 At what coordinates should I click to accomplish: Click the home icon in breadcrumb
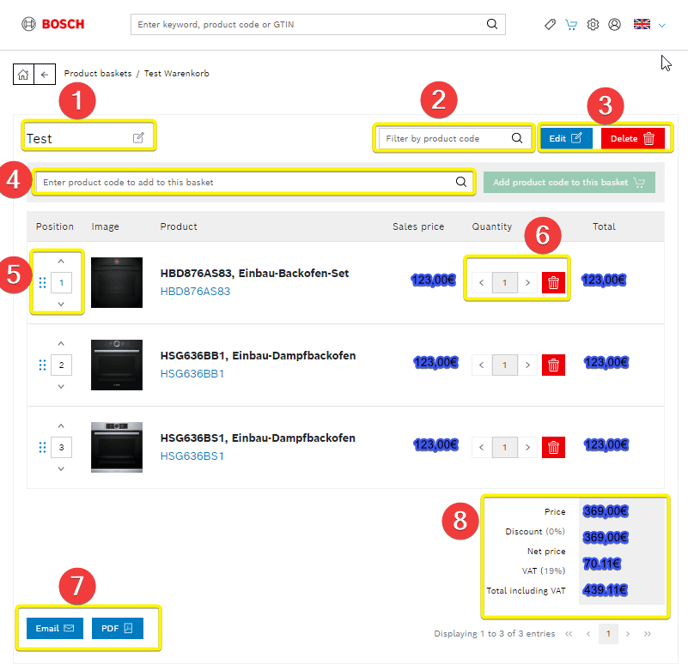(22, 74)
